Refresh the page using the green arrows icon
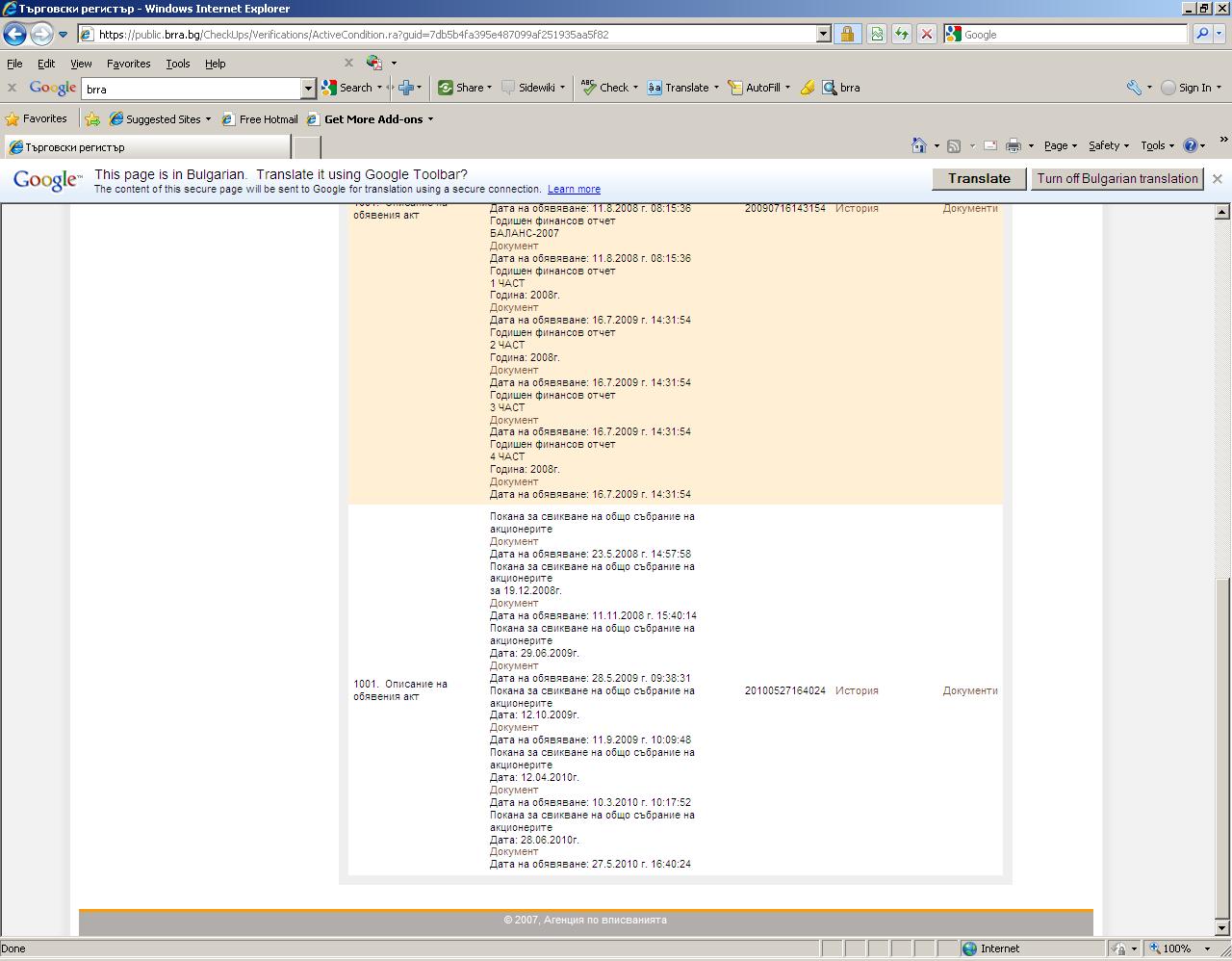Image resolution: width=1232 pixels, height=961 pixels. (x=902, y=35)
